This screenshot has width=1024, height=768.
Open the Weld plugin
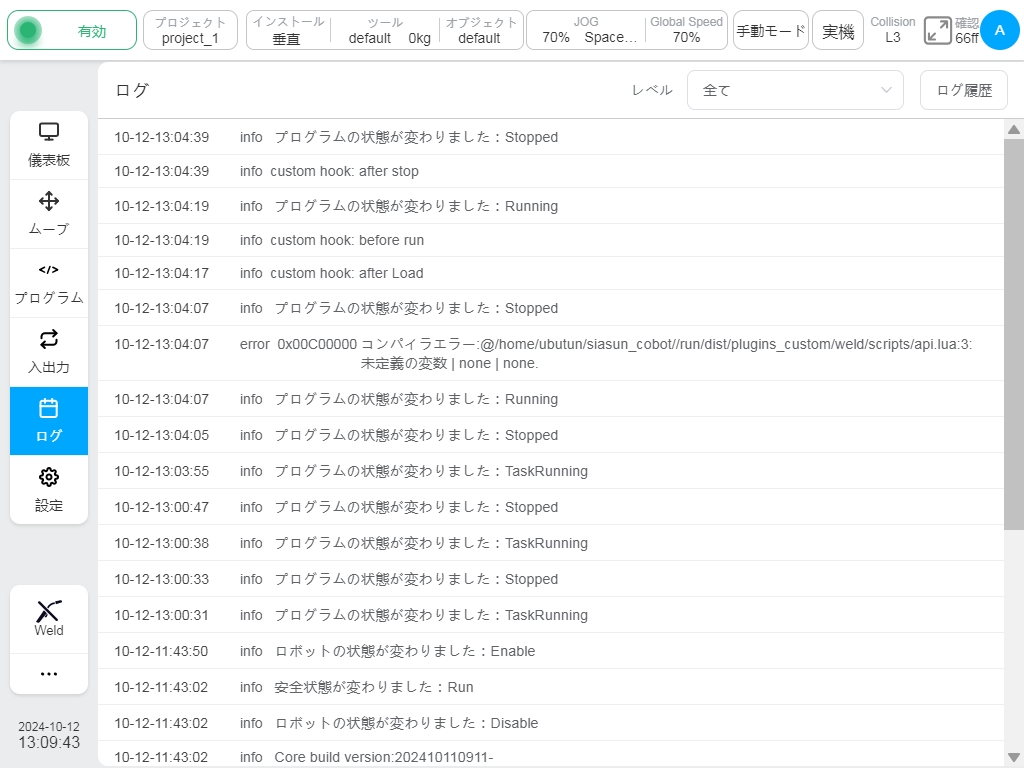pyautogui.click(x=49, y=618)
